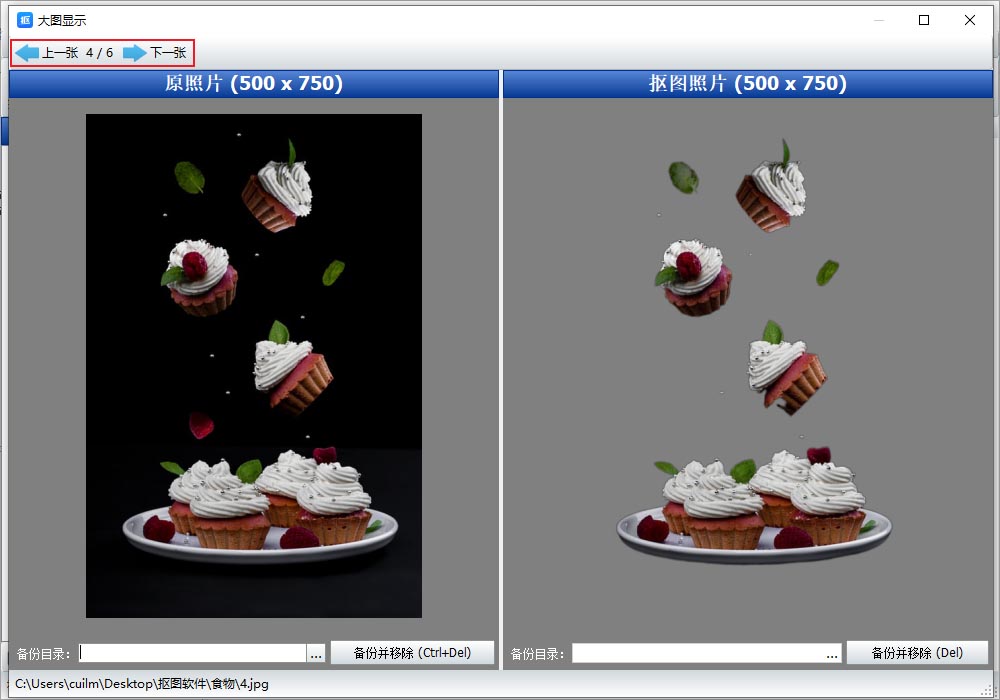The width and height of the screenshot is (1000, 700).
Task: Click the app logo in title bar
Action: pos(25,20)
